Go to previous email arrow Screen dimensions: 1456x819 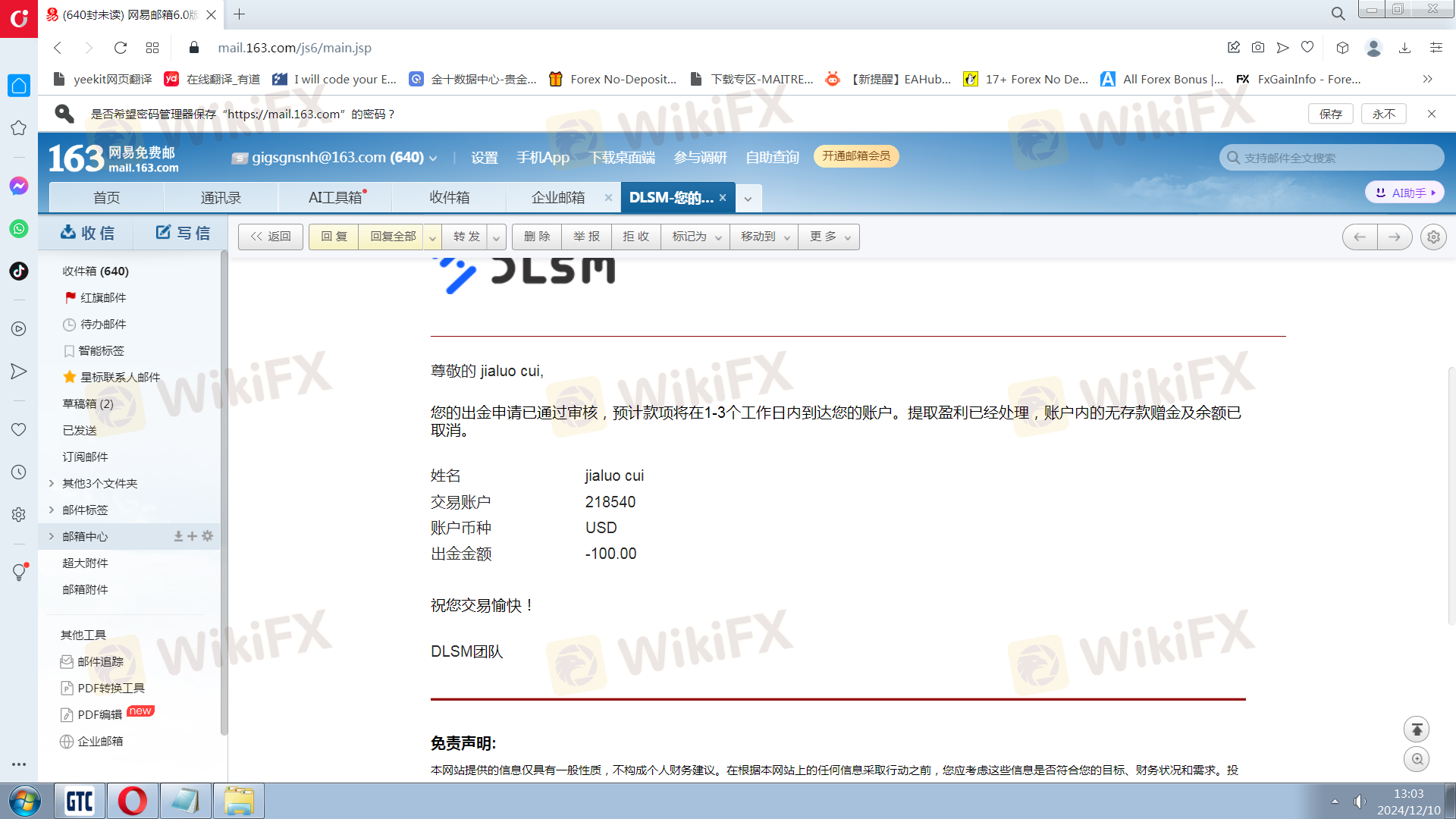click(x=1360, y=237)
